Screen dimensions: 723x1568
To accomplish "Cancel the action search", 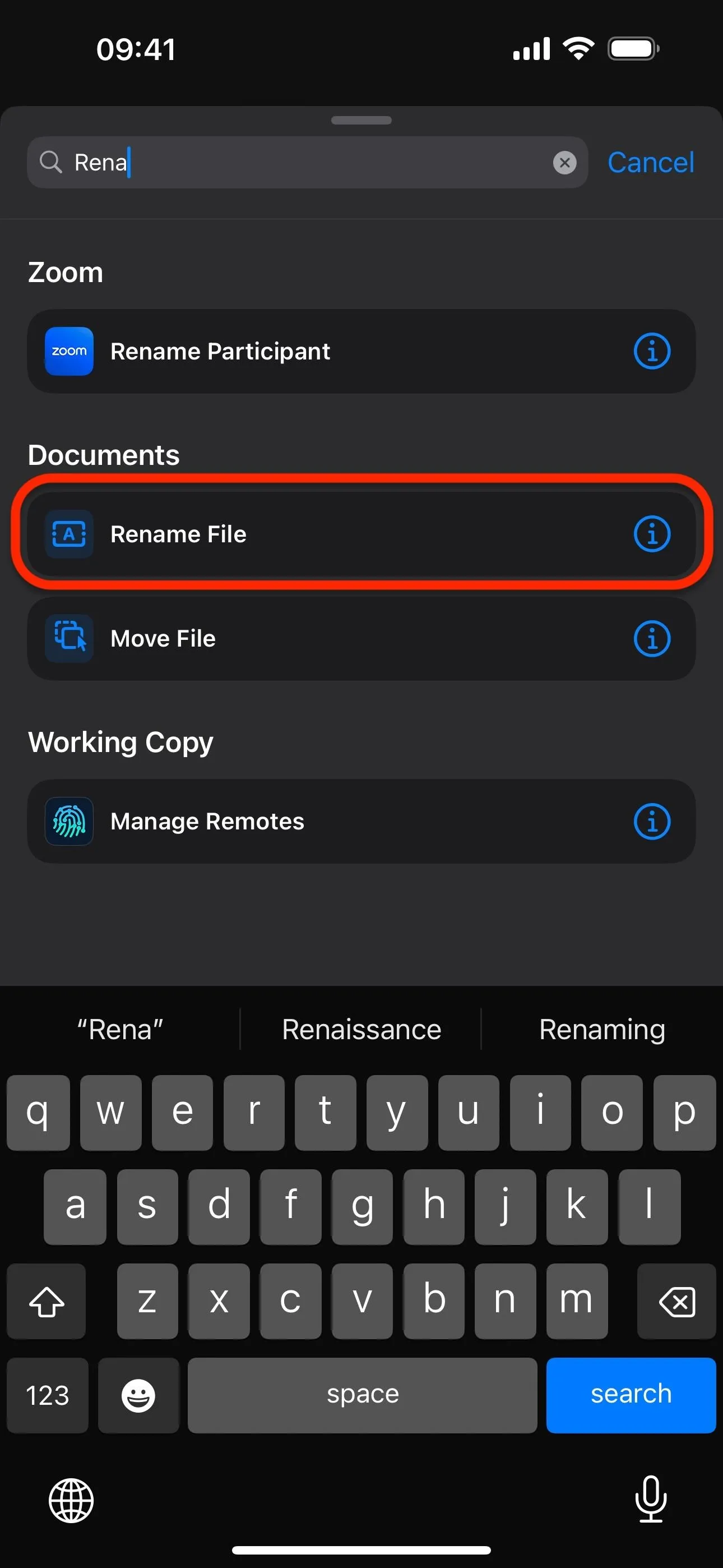I will pyautogui.click(x=651, y=163).
